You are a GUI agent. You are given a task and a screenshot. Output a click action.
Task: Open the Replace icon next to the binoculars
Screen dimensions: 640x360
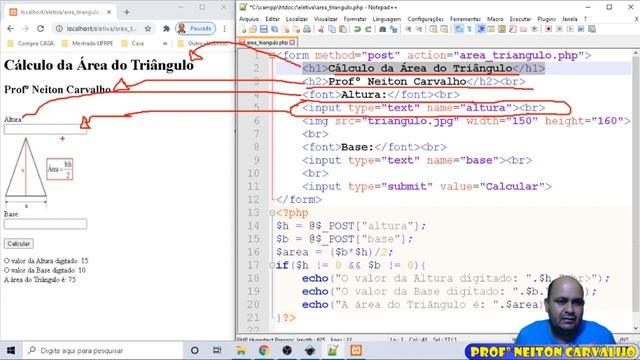click(x=393, y=29)
